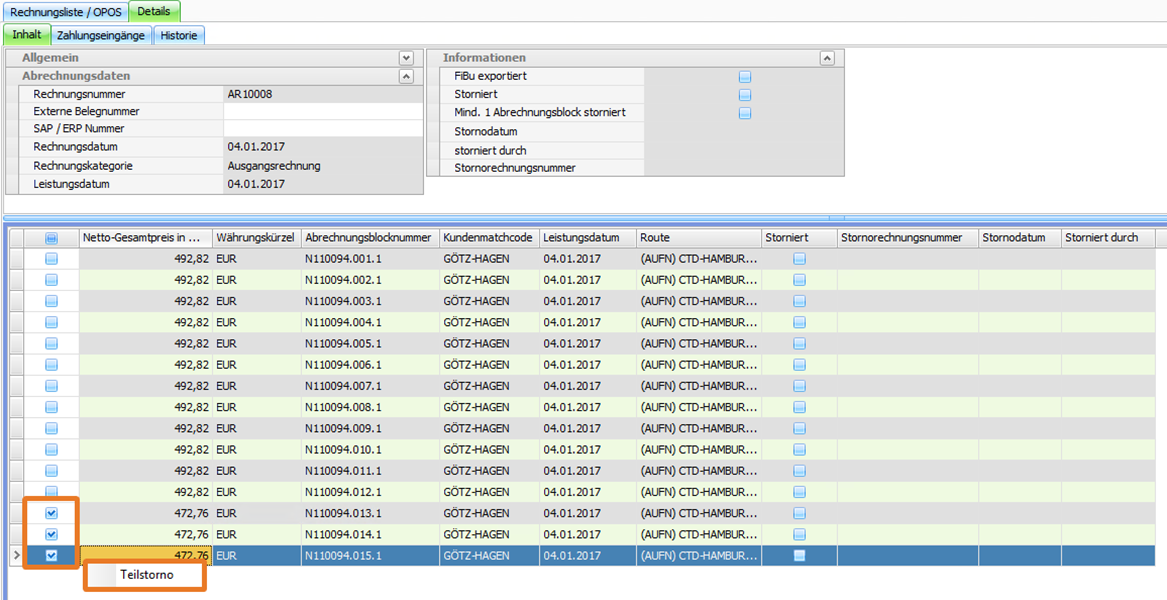
Task: Switch to Rechnungsliste / OPOS tab
Action: [x=64, y=11]
